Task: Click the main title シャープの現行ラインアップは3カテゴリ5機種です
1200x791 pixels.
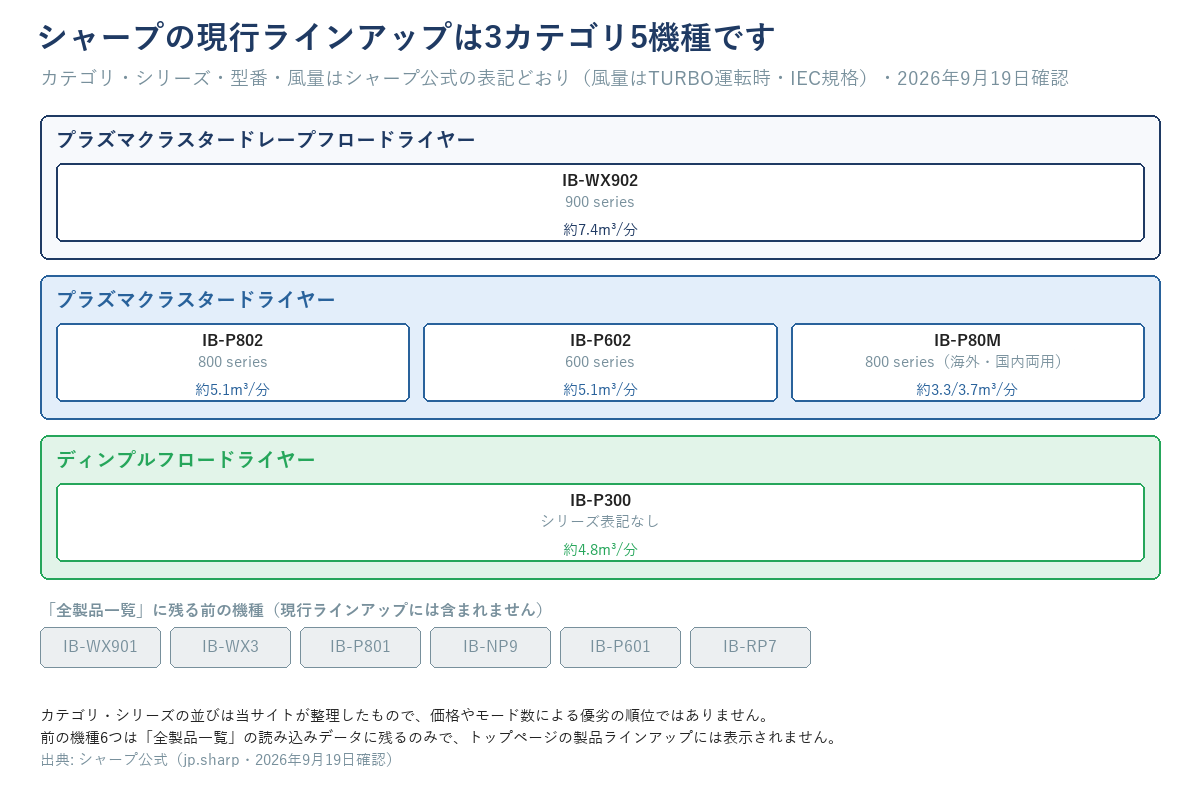Action: (406, 38)
